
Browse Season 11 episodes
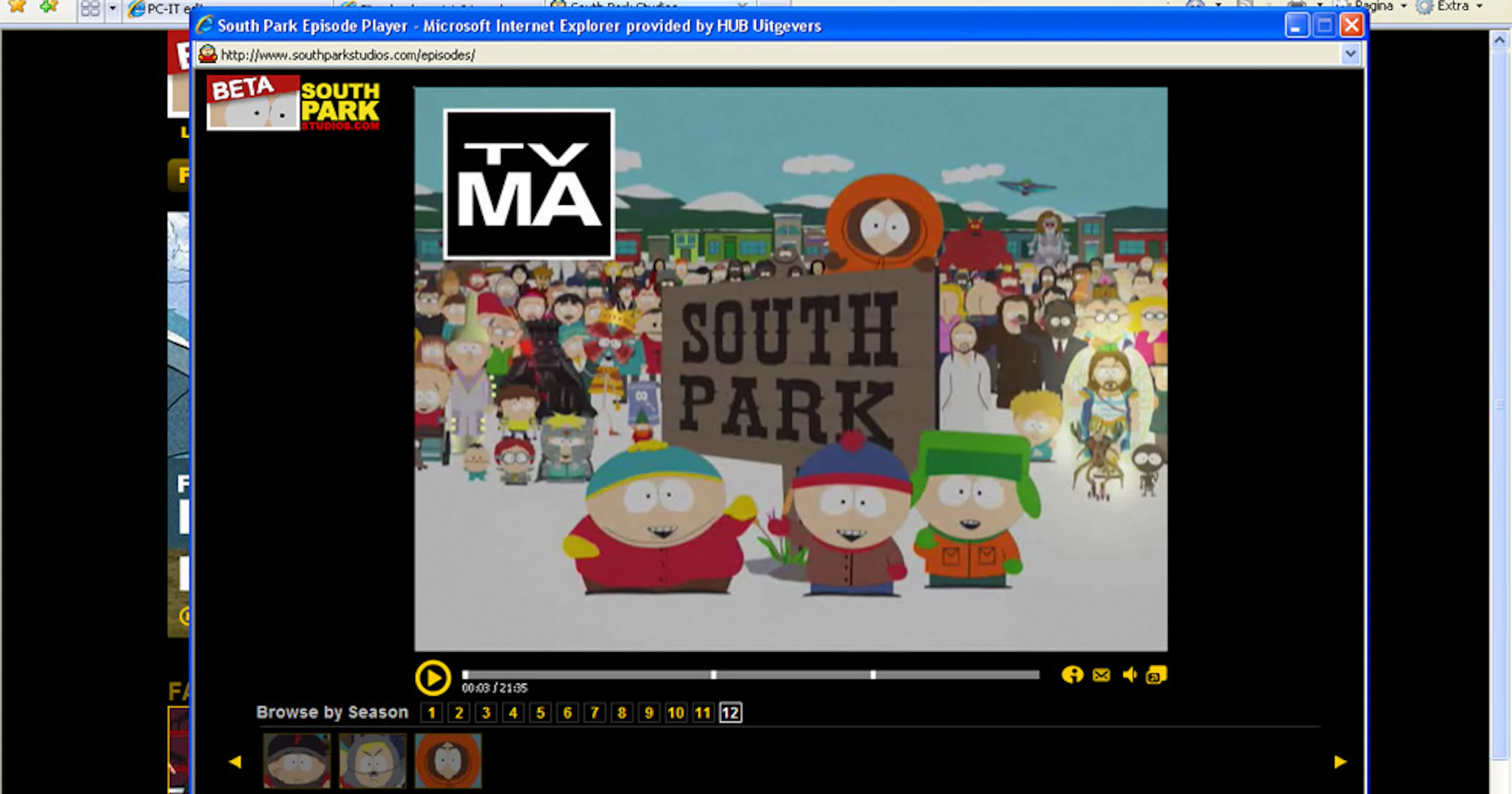[702, 713]
